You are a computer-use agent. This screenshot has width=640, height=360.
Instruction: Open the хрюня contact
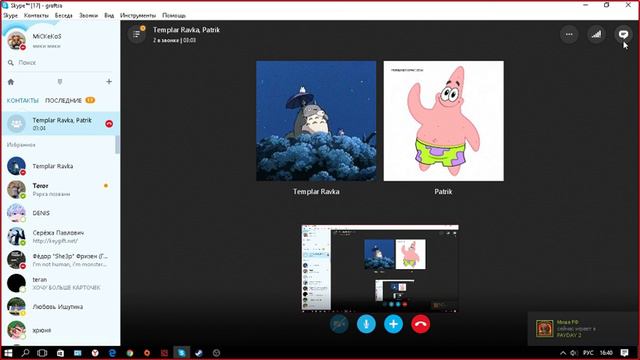coord(60,330)
